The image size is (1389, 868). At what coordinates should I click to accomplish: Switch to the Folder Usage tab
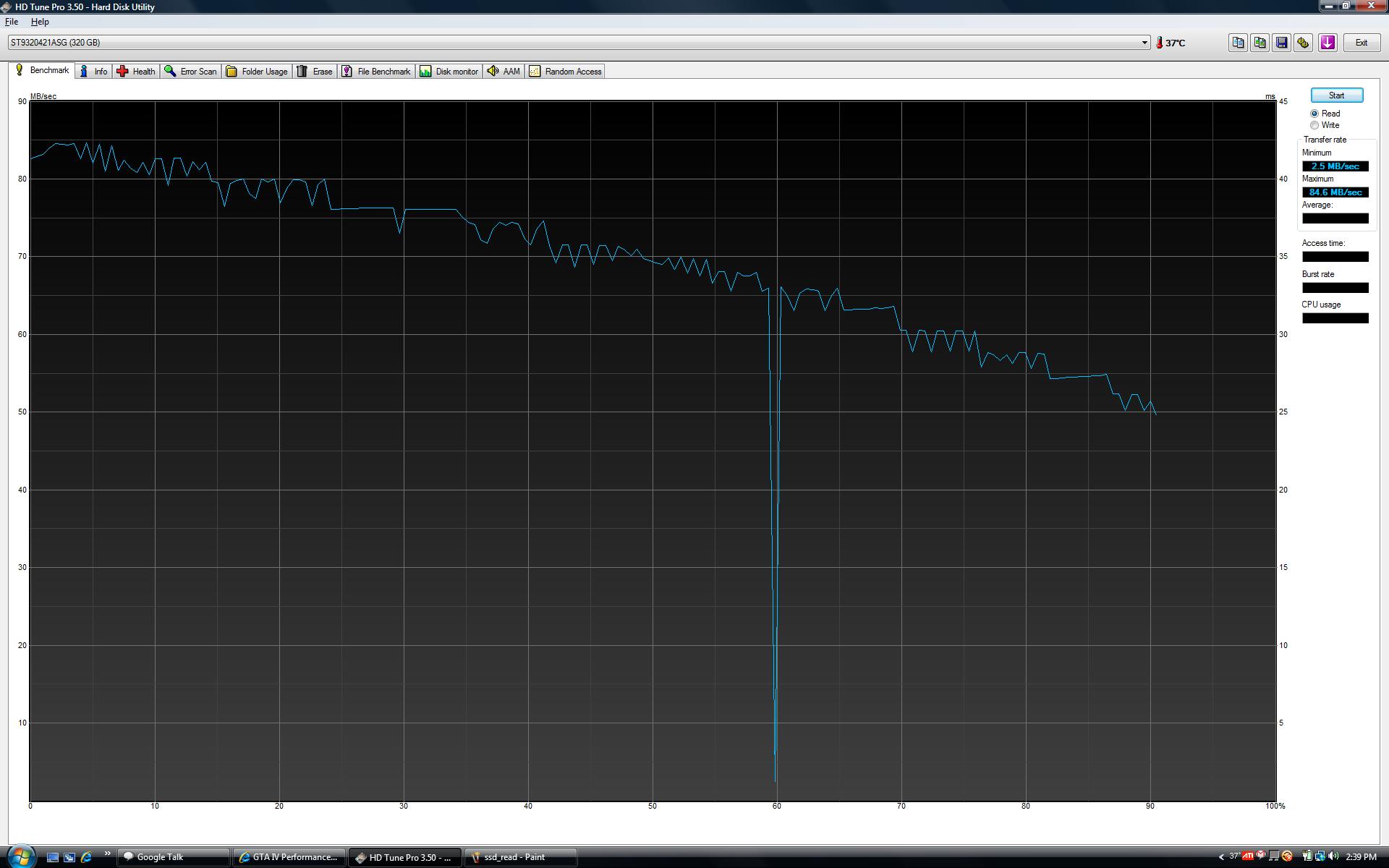(x=257, y=71)
